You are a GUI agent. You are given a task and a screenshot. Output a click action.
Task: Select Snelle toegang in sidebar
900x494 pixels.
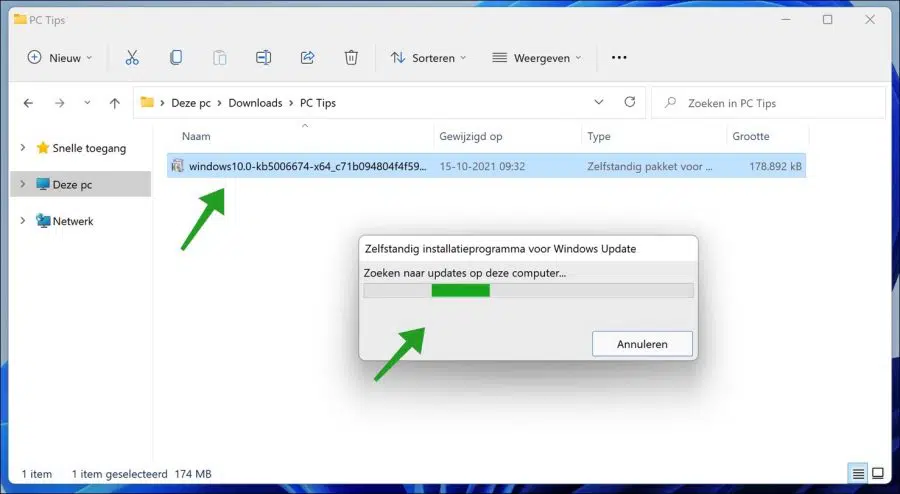[81, 148]
